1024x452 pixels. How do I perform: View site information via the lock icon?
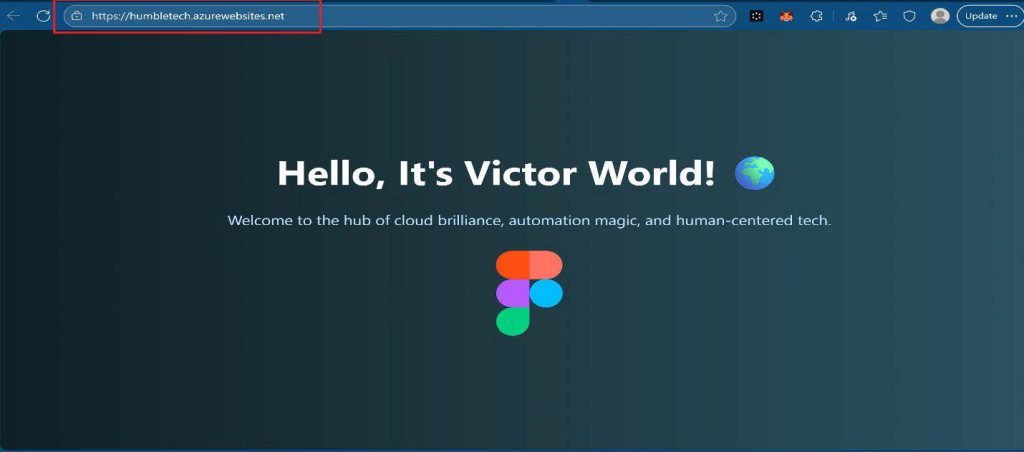(77, 16)
